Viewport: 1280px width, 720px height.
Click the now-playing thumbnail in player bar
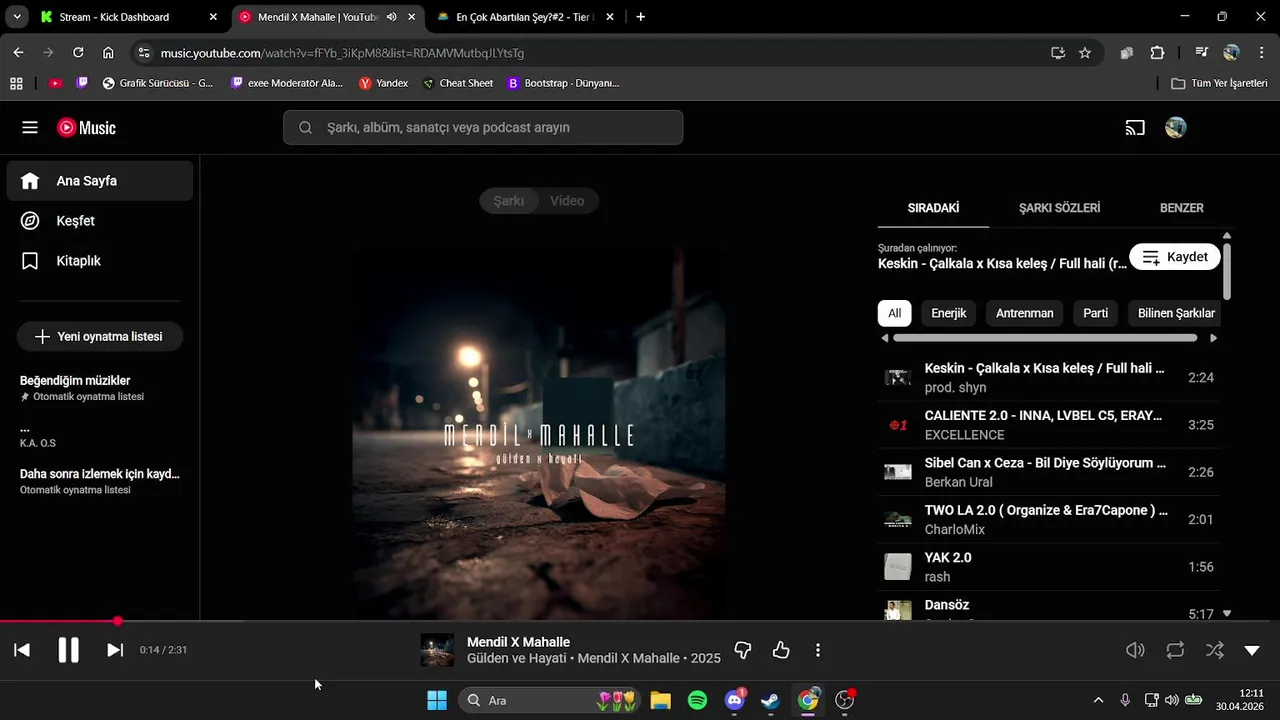(x=437, y=650)
